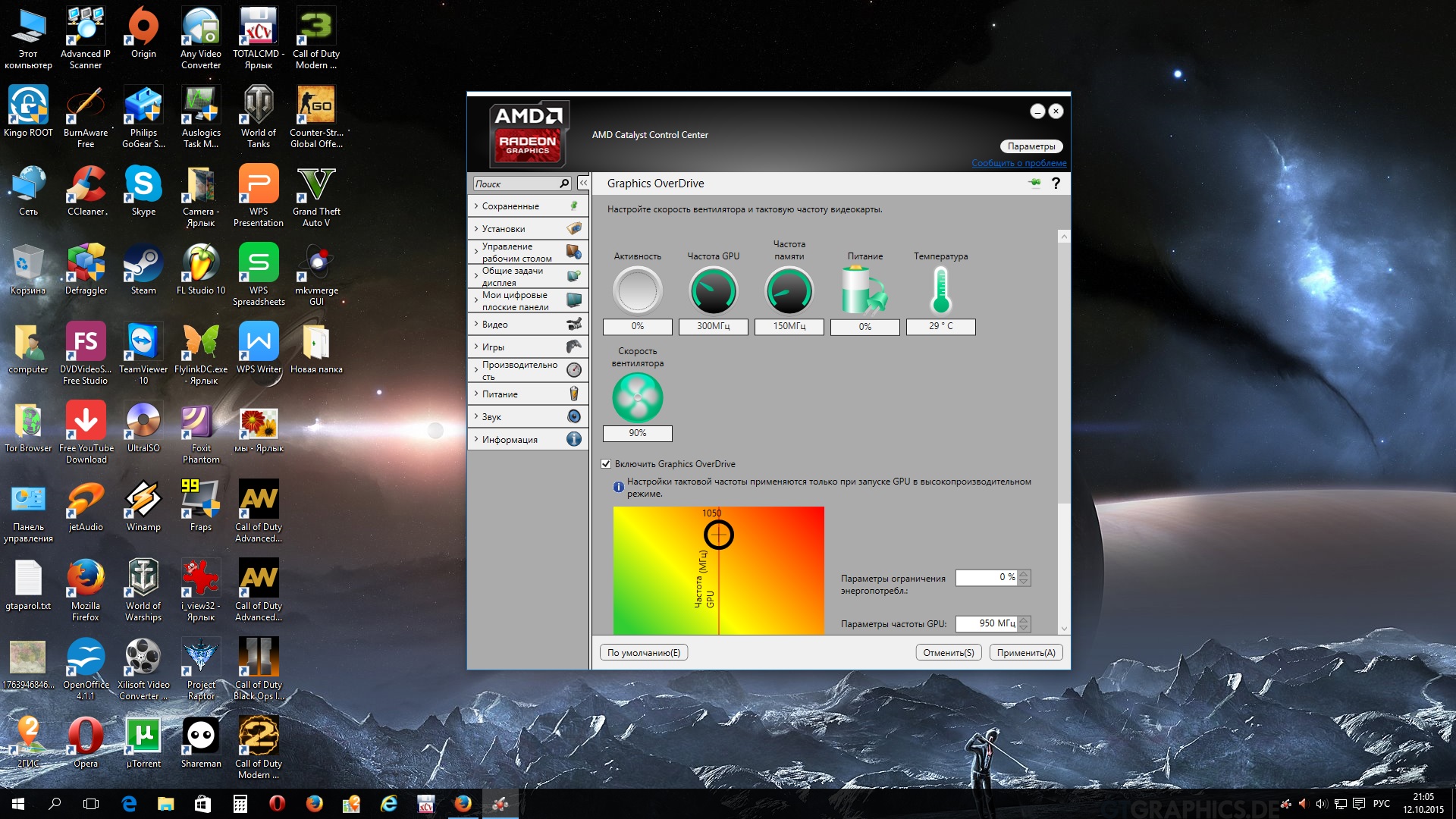Click the pin icon beside Graphics OverDrive title
This screenshot has width=1456, height=819.
pos(1034,183)
